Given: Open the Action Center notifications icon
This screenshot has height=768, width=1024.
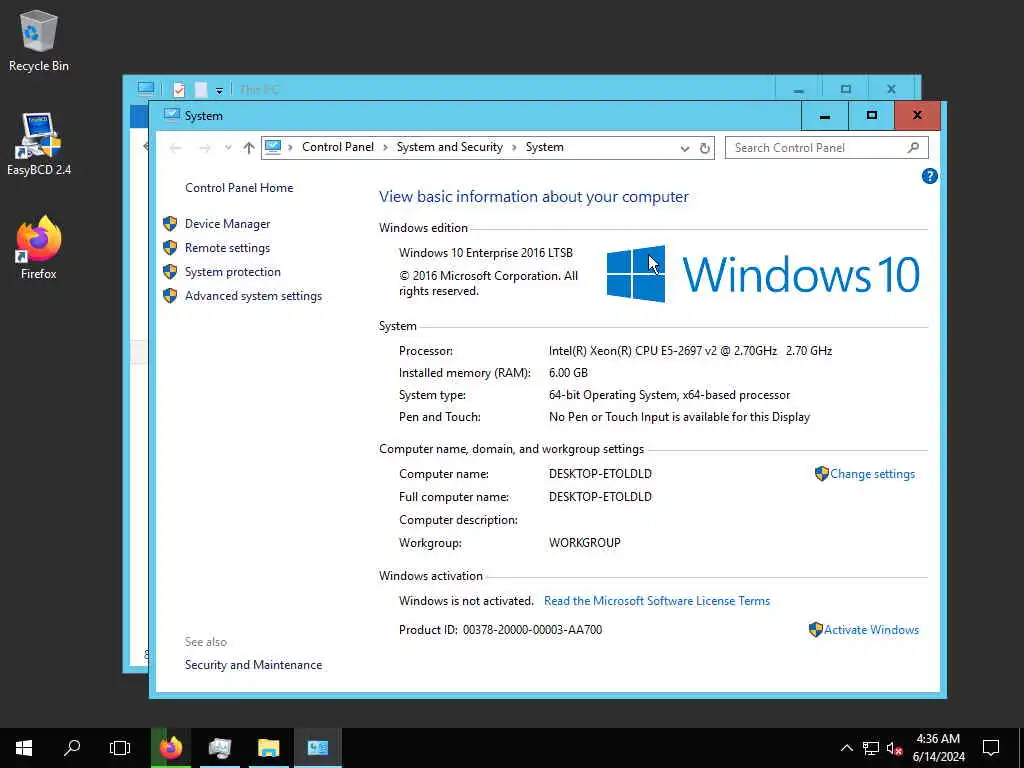Looking at the screenshot, I should coord(991,748).
